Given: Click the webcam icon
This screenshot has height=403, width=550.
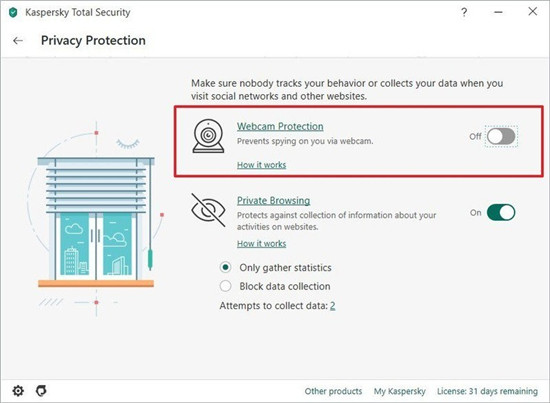Looking at the screenshot, I should [208, 136].
